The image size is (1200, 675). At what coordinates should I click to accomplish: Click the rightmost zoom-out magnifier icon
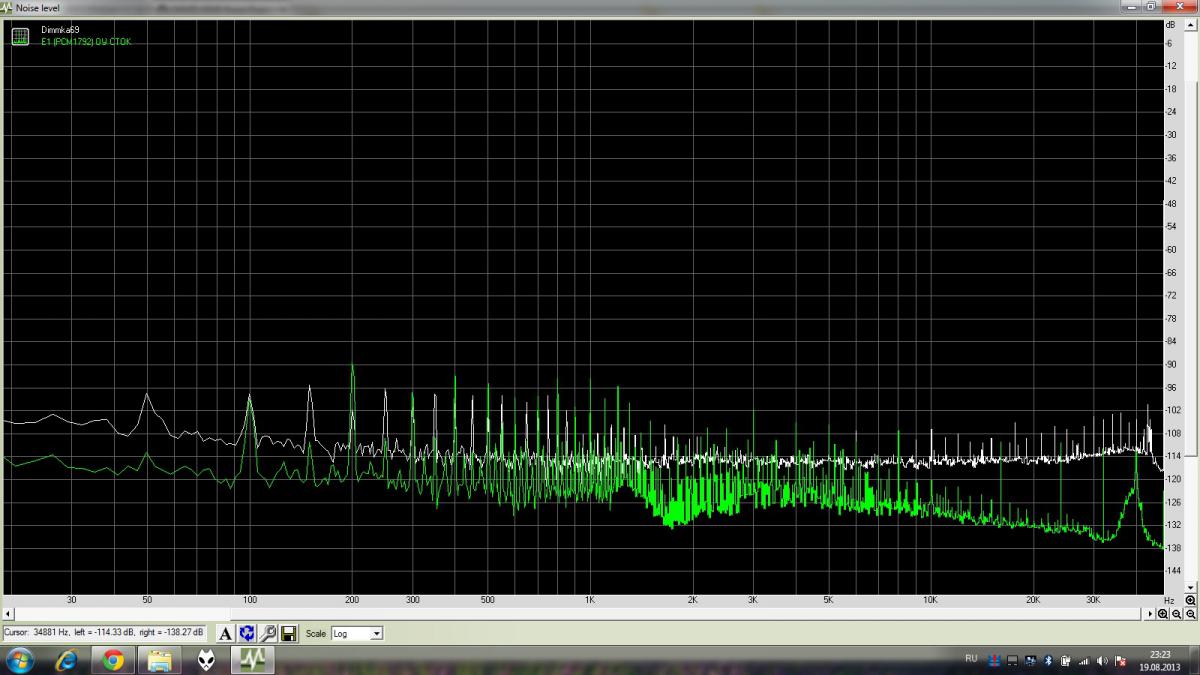pos(1191,613)
